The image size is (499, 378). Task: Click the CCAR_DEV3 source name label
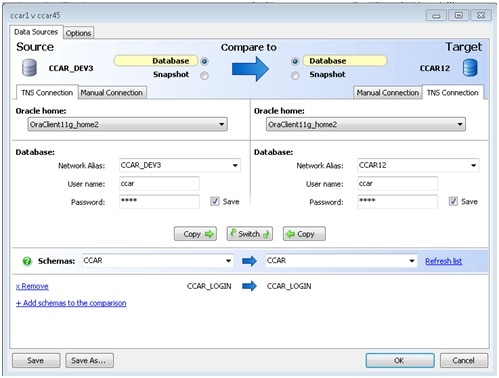(71, 68)
